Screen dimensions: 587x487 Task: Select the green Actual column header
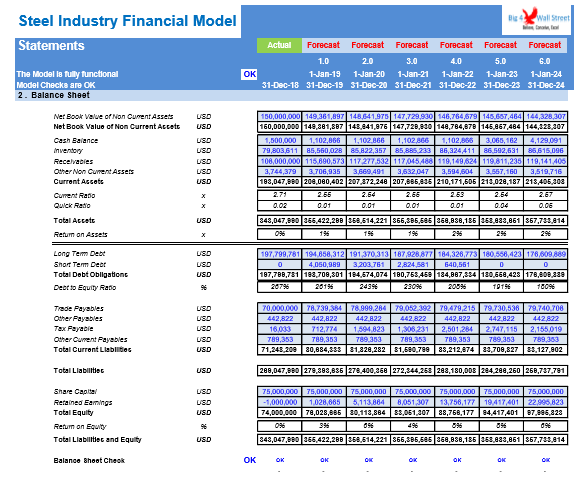[279, 45]
